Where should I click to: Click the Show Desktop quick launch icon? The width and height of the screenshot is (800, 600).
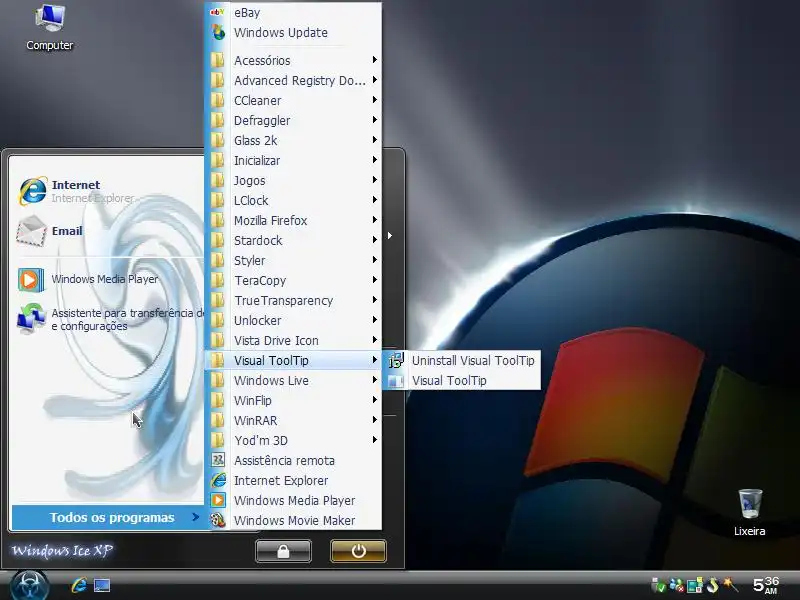point(102,585)
